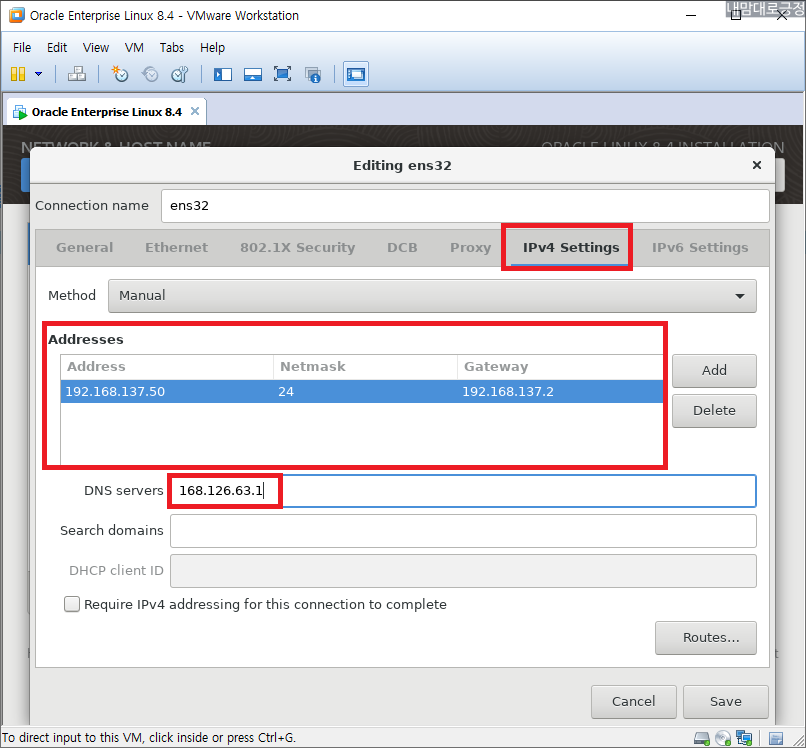Switch to the IPv4 Settings tab

571,247
